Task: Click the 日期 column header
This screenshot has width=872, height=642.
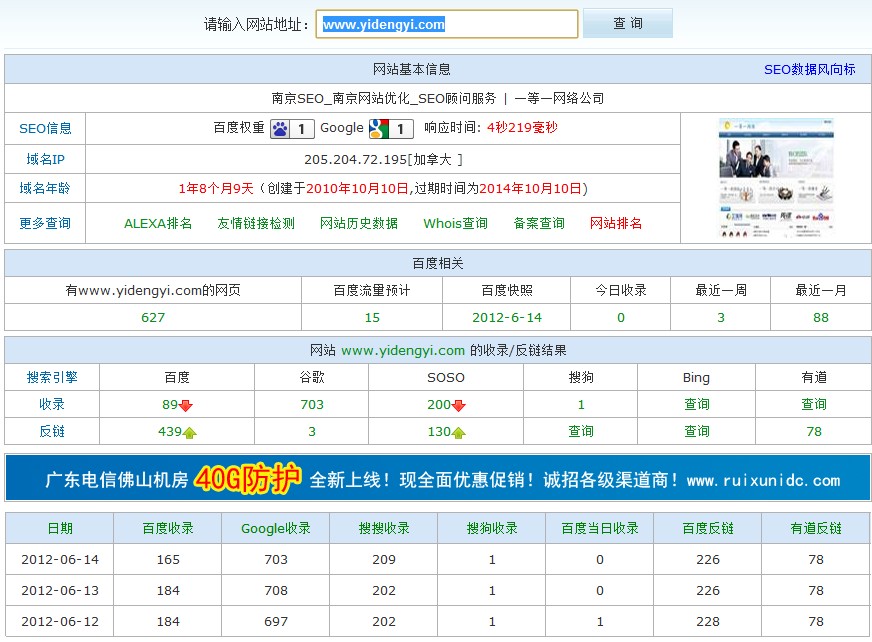Action: tap(60, 529)
